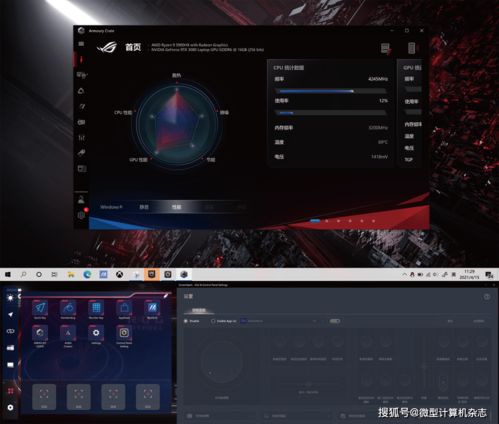This screenshot has height=424, width=499.
Task: Launch the Quick Key app tile
Action: tap(40, 308)
